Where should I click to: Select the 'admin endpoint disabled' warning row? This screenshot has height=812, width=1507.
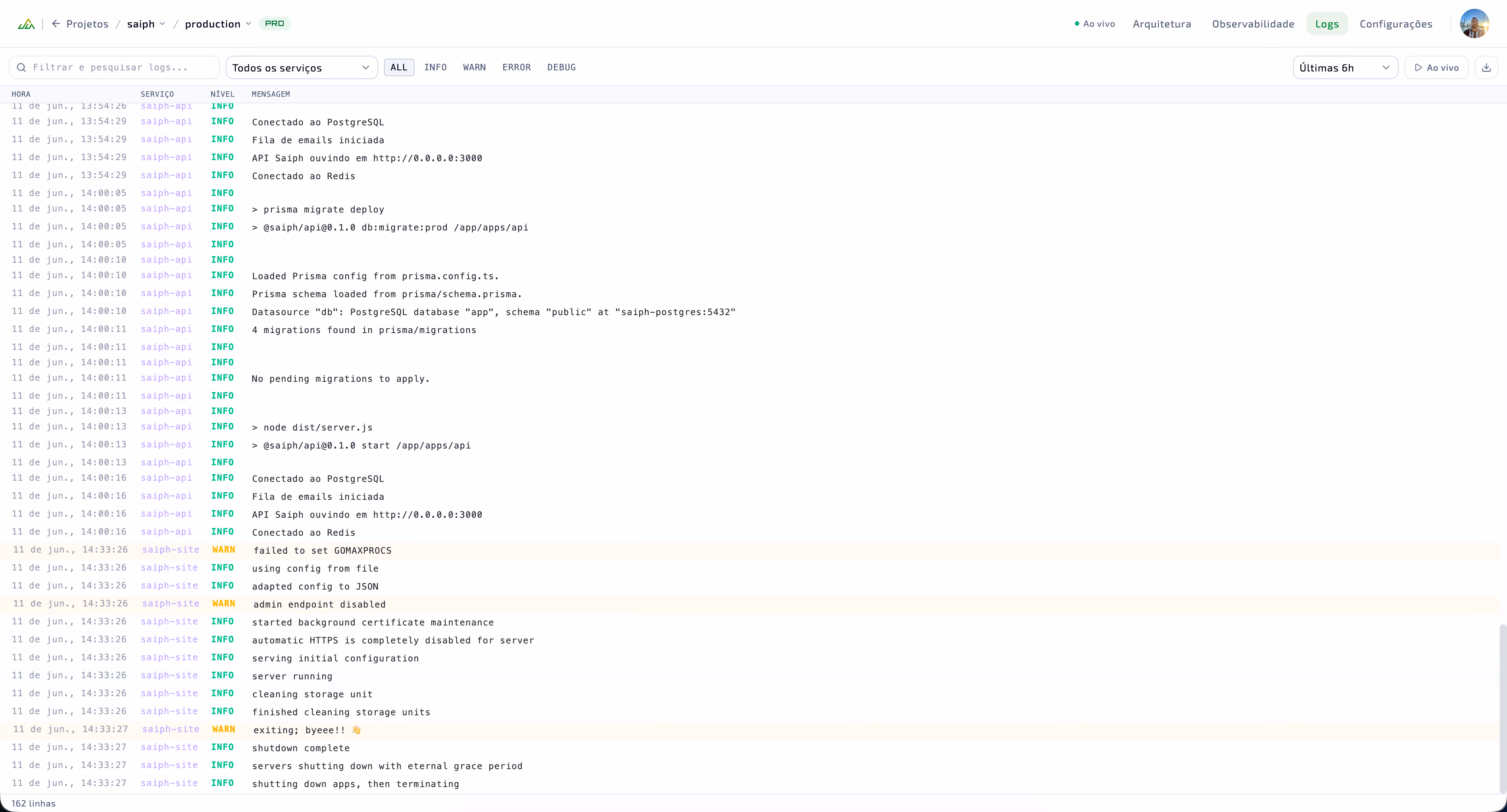[750, 604]
